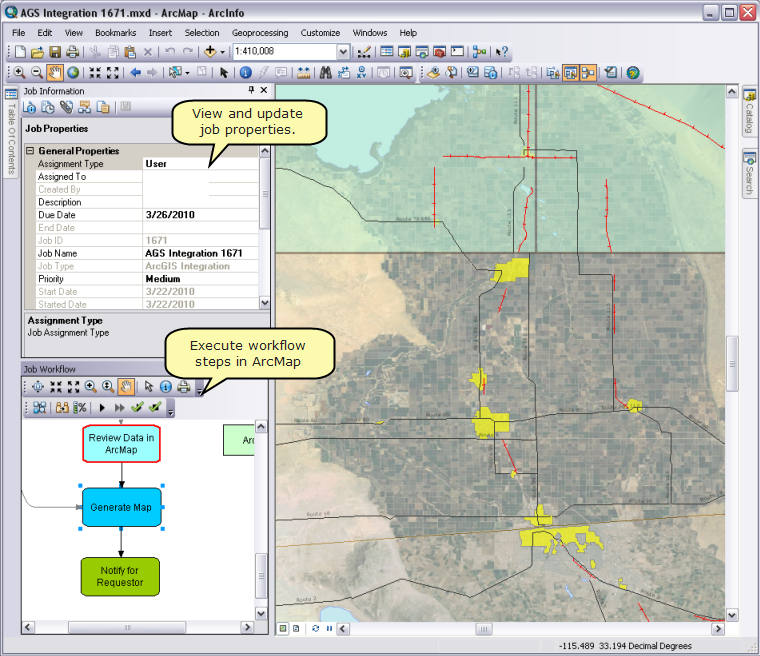This screenshot has height=656, width=760.
Task: Select the Zoom In map tool
Action: point(19,73)
